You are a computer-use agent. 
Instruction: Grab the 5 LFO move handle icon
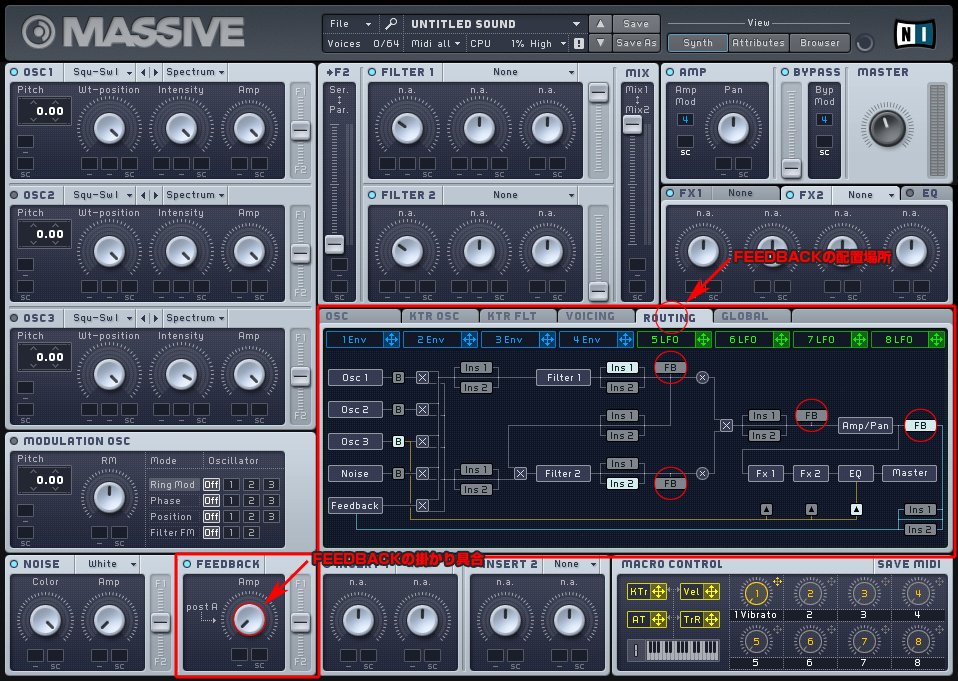tap(703, 340)
